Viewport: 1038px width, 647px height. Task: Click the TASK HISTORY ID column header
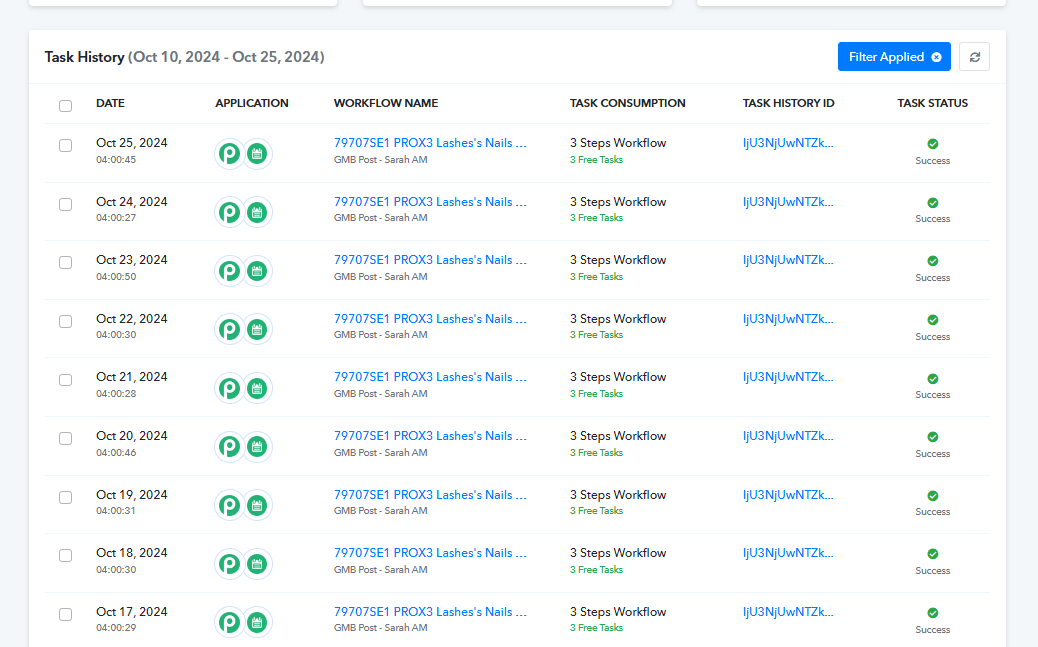click(788, 103)
